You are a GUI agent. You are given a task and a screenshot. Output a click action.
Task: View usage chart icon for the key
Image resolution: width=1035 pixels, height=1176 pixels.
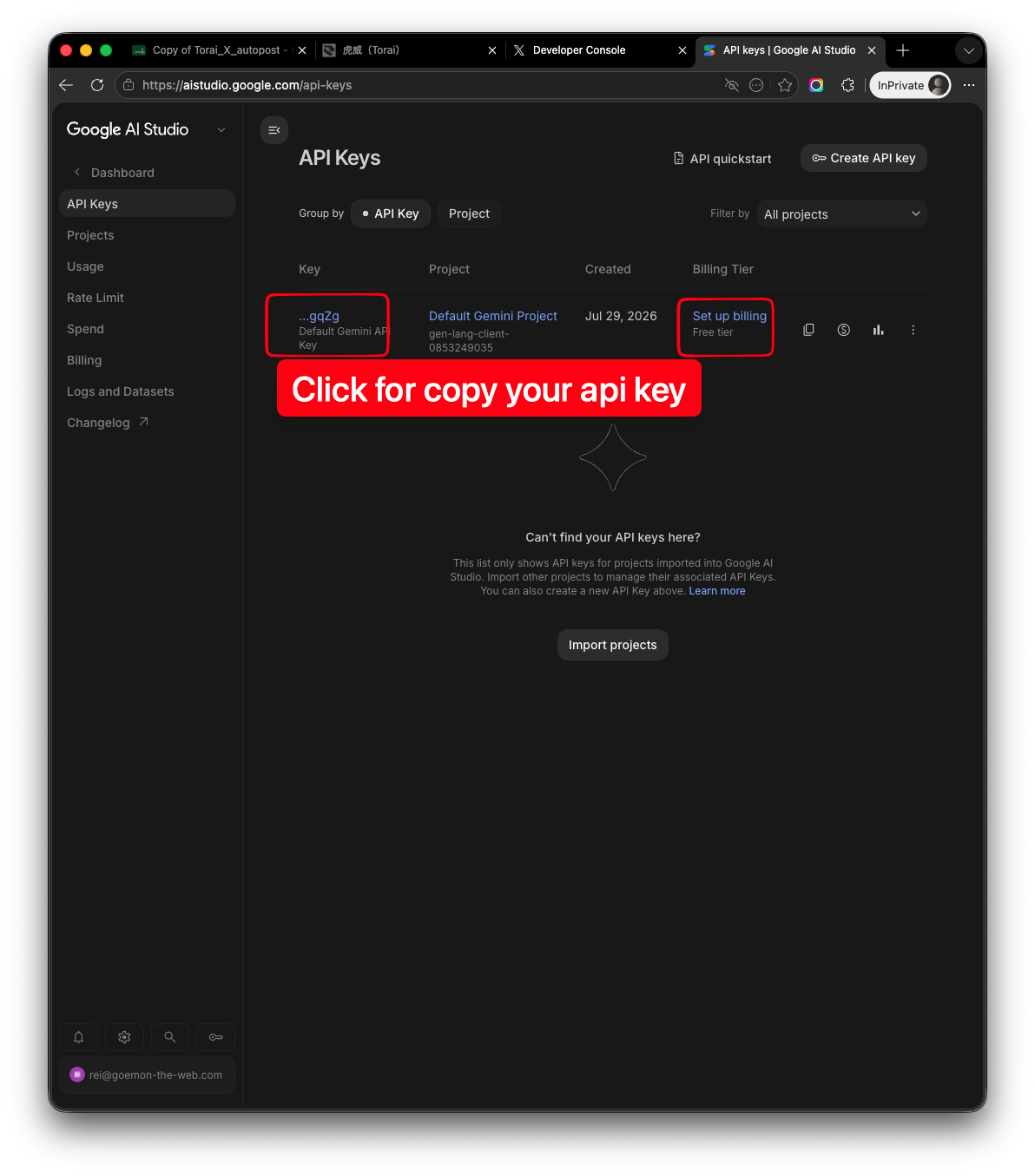pyautogui.click(x=878, y=330)
